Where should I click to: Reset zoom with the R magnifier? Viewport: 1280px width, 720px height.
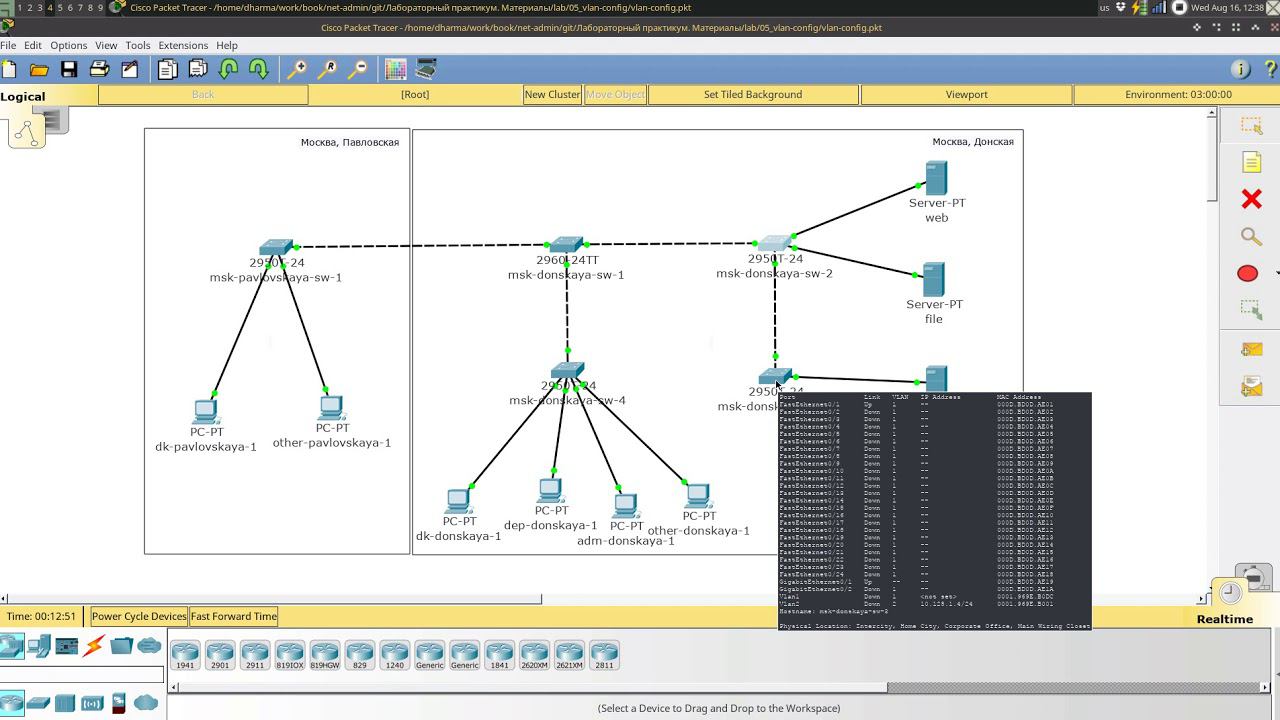coord(327,69)
